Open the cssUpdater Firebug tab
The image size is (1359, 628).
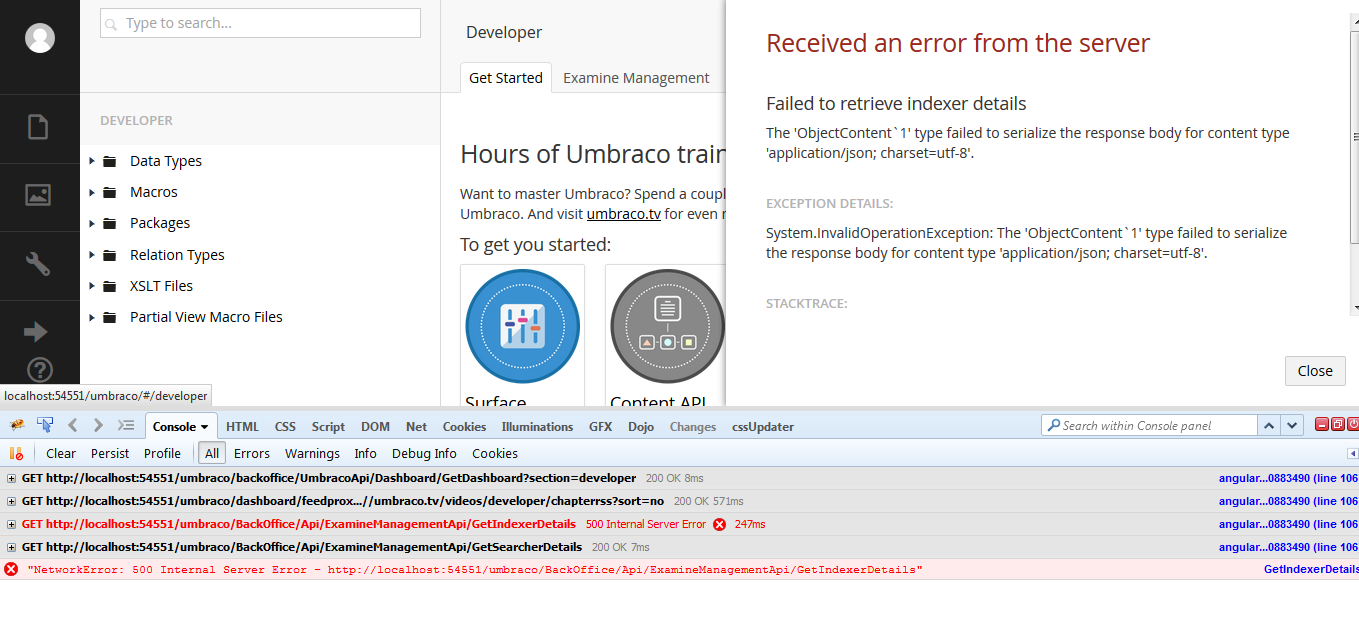762,426
